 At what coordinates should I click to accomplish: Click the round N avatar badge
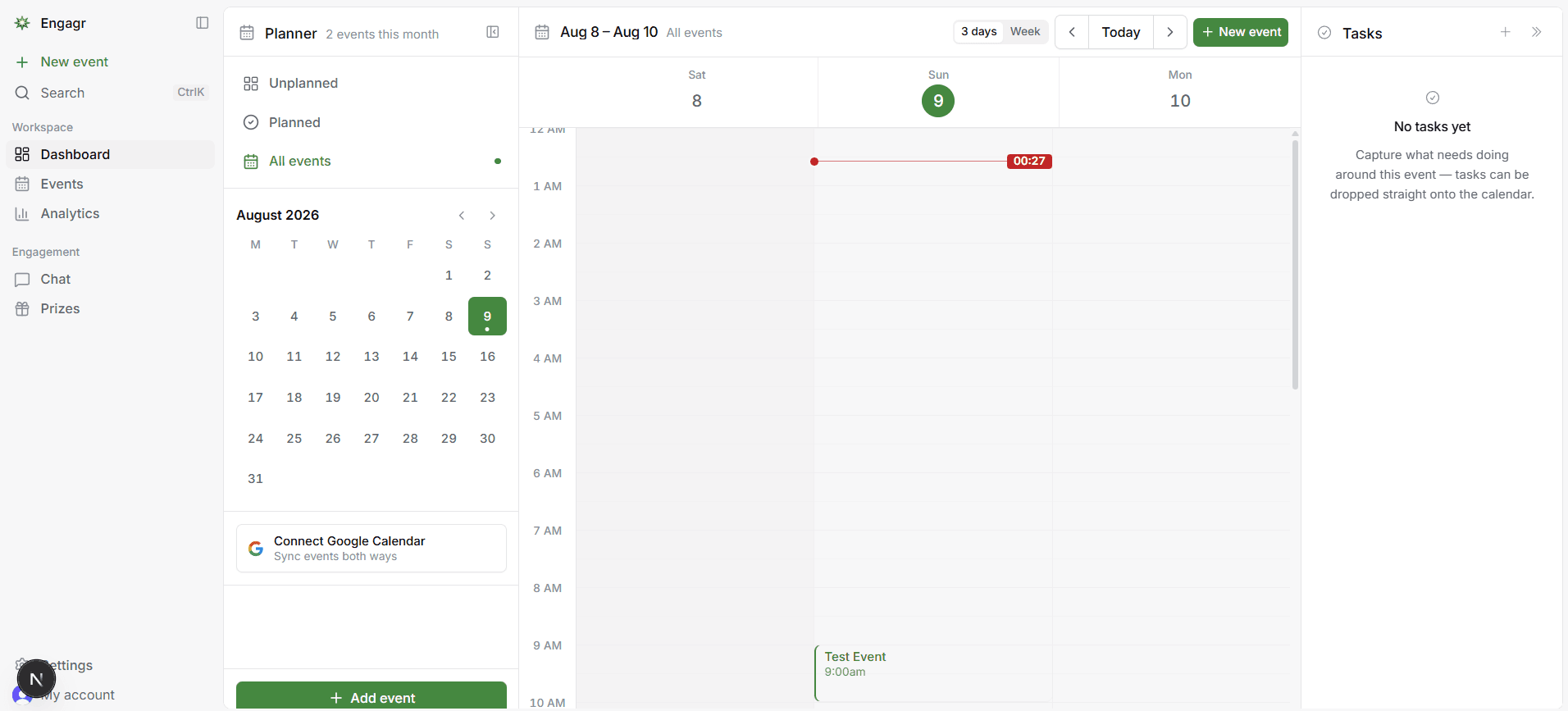[36, 679]
